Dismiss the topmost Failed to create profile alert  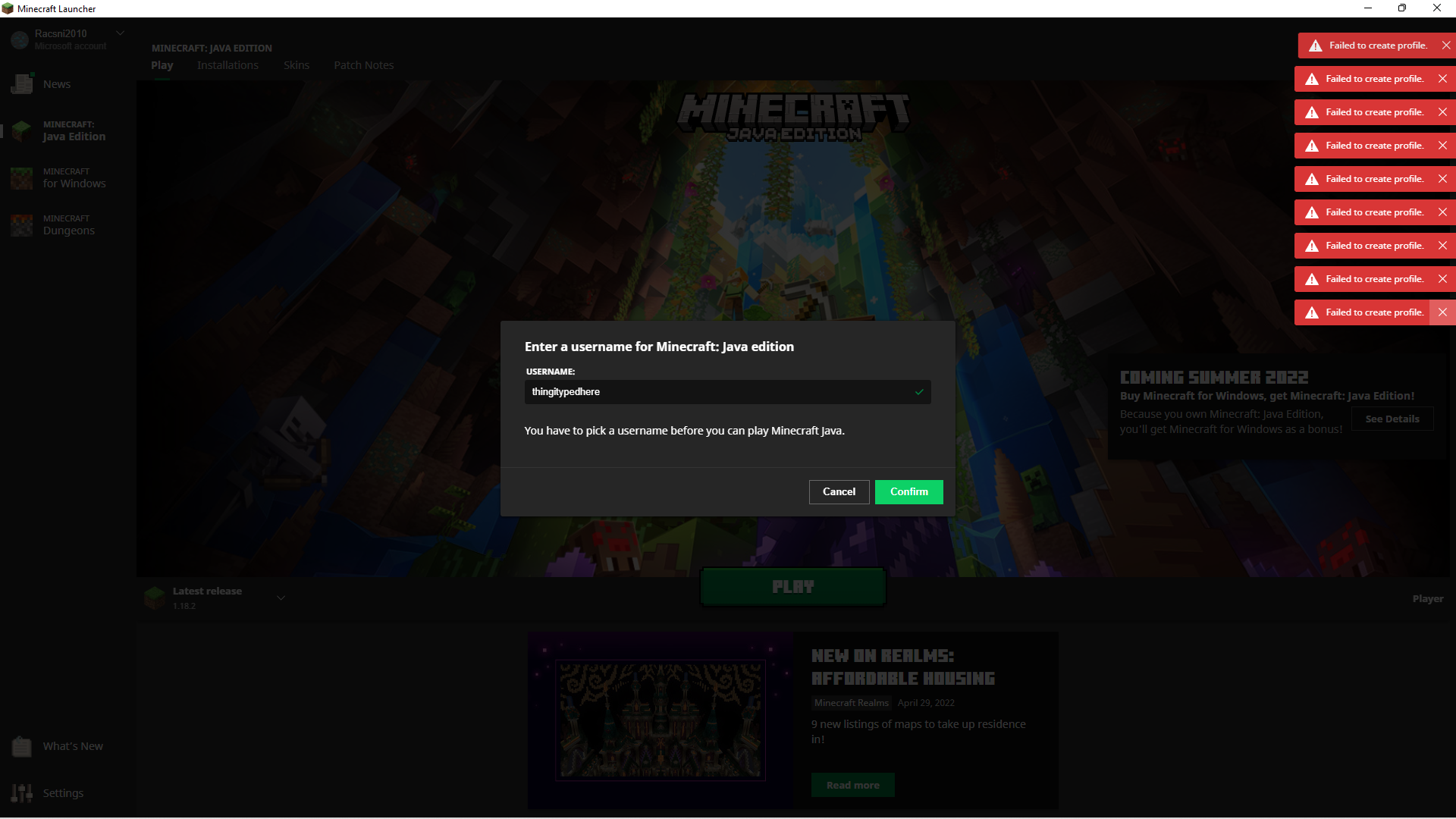click(1446, 45)
